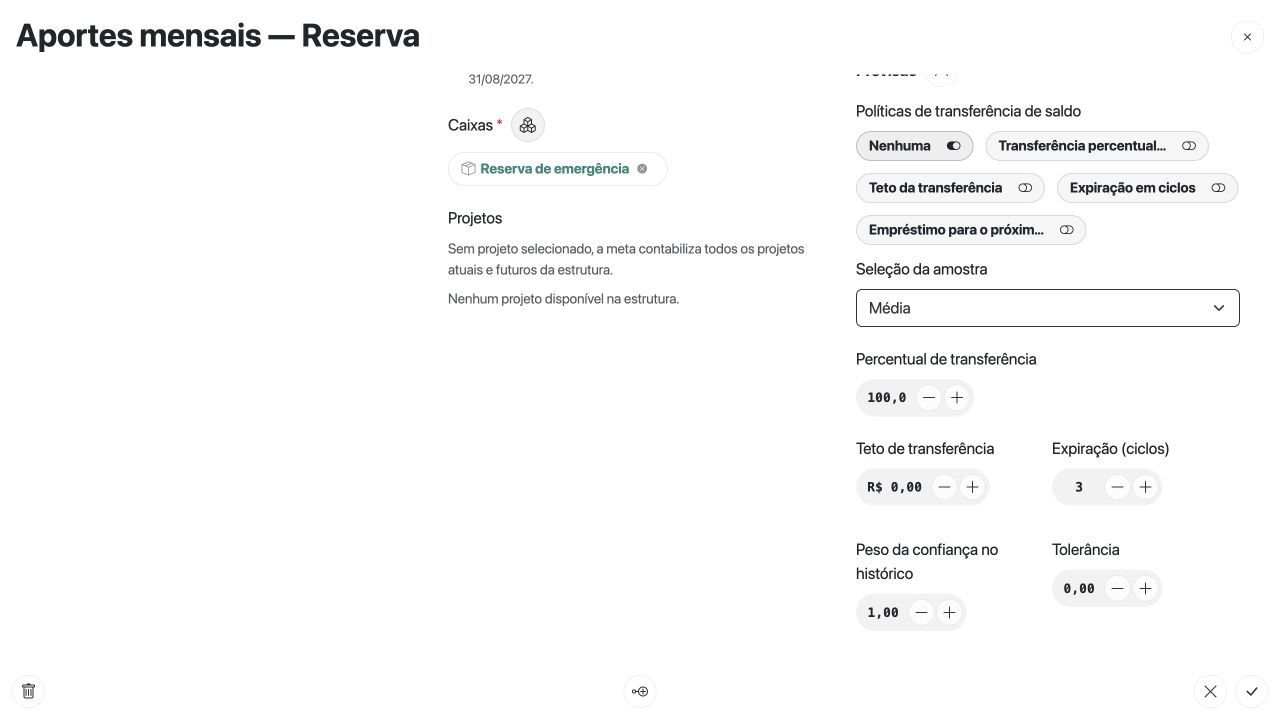
Task: Open the Caixas selector cubes icon
Action: coord(528,125)
